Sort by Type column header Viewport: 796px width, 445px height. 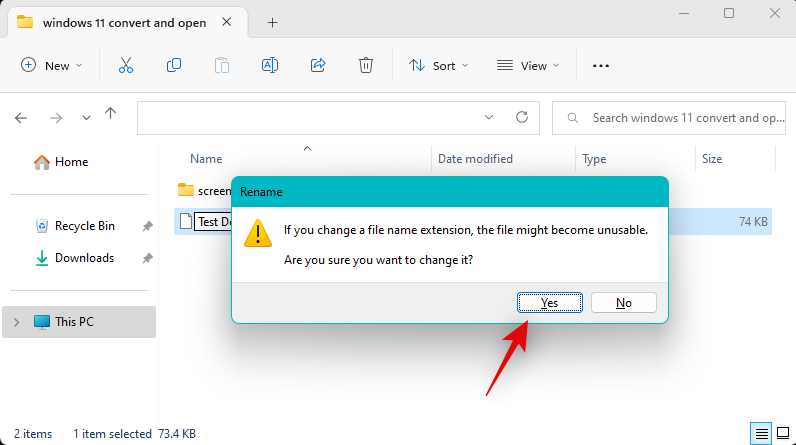tap(594, 159)
